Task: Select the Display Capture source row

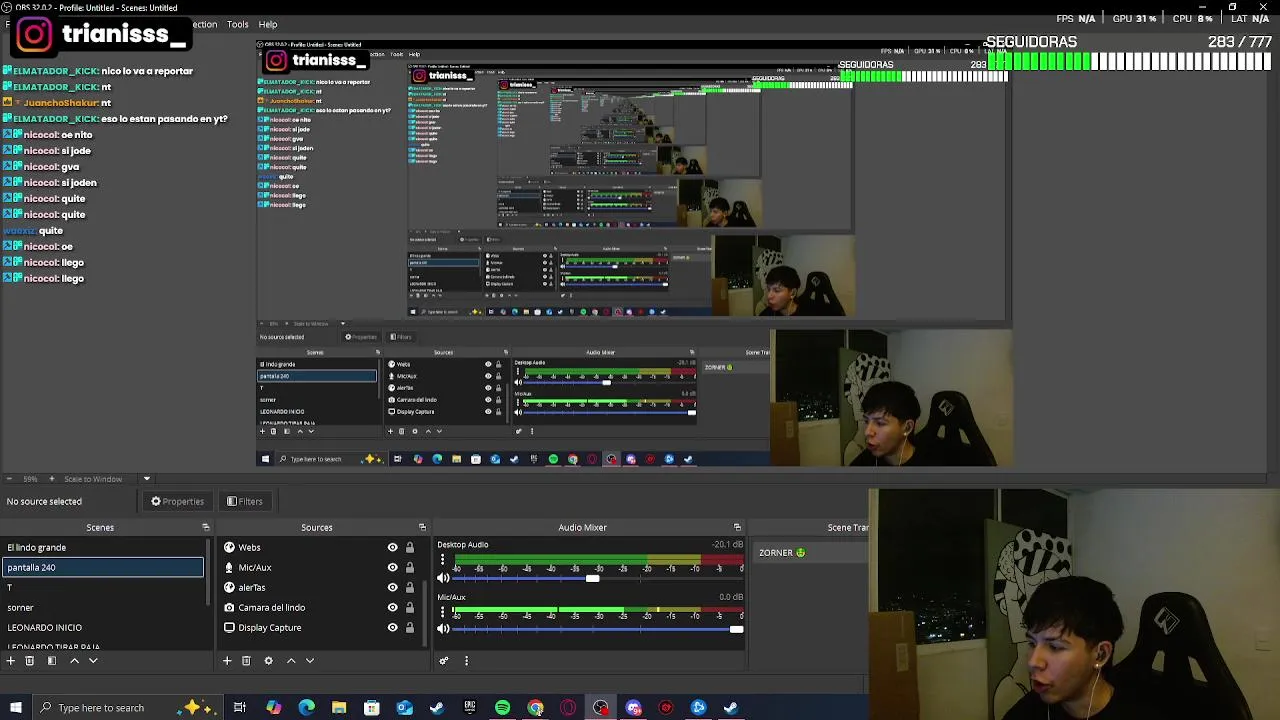Action: pos(317,628)
